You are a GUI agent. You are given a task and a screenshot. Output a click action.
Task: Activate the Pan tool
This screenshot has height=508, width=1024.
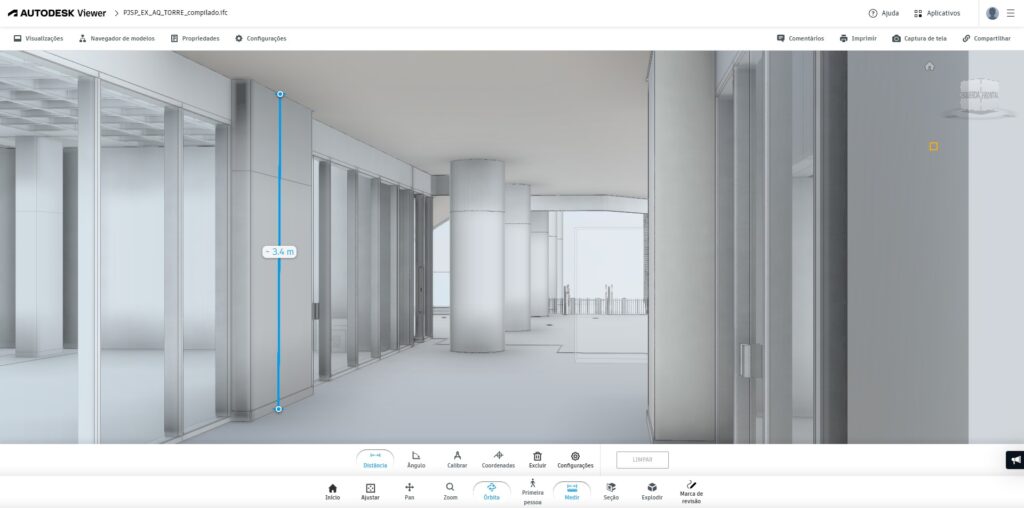[x=409, y=491]
